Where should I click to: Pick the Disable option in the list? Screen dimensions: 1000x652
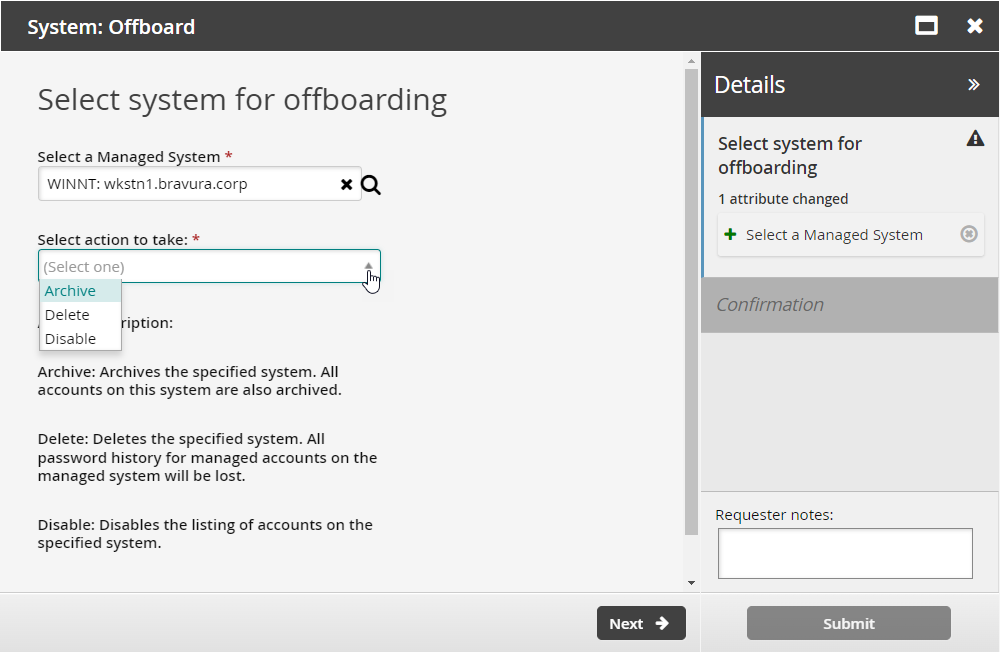pos(71,339)
